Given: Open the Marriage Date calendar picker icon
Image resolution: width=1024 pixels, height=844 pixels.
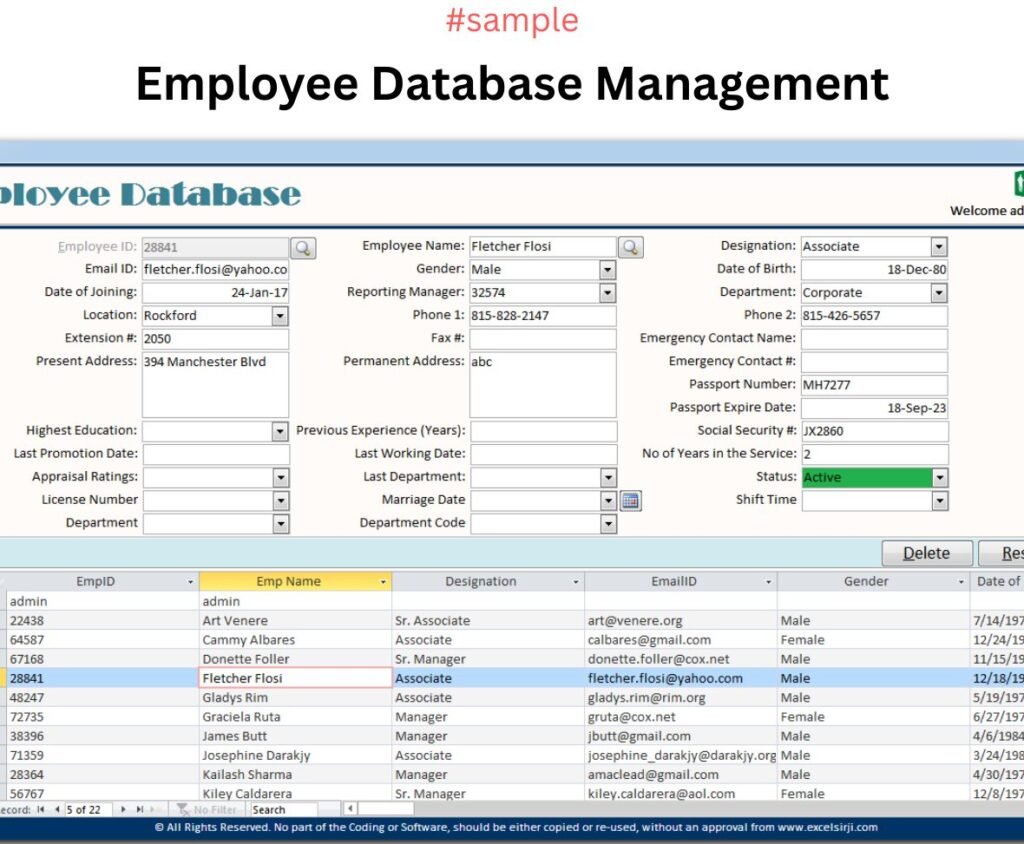Looking at the screenshot, I should pyautogui.click(x=630, y=501).
